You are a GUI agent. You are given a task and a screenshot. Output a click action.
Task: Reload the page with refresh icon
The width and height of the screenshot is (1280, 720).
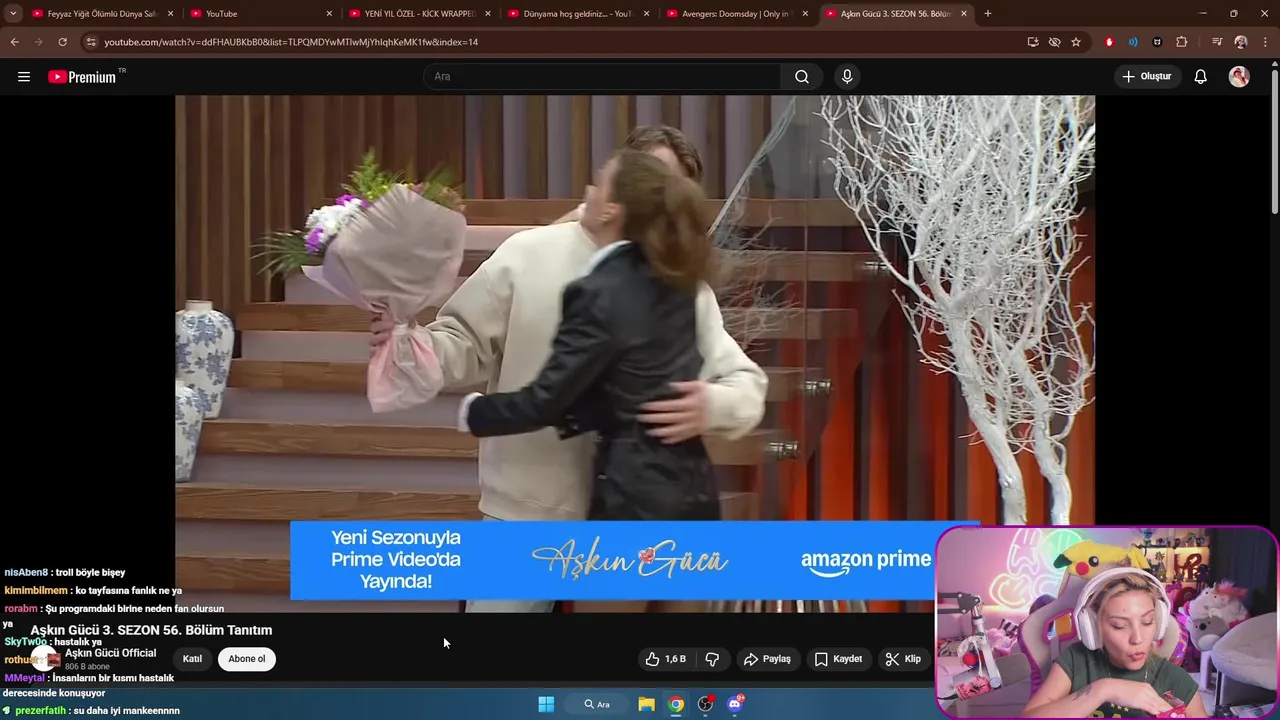[62, 42]
